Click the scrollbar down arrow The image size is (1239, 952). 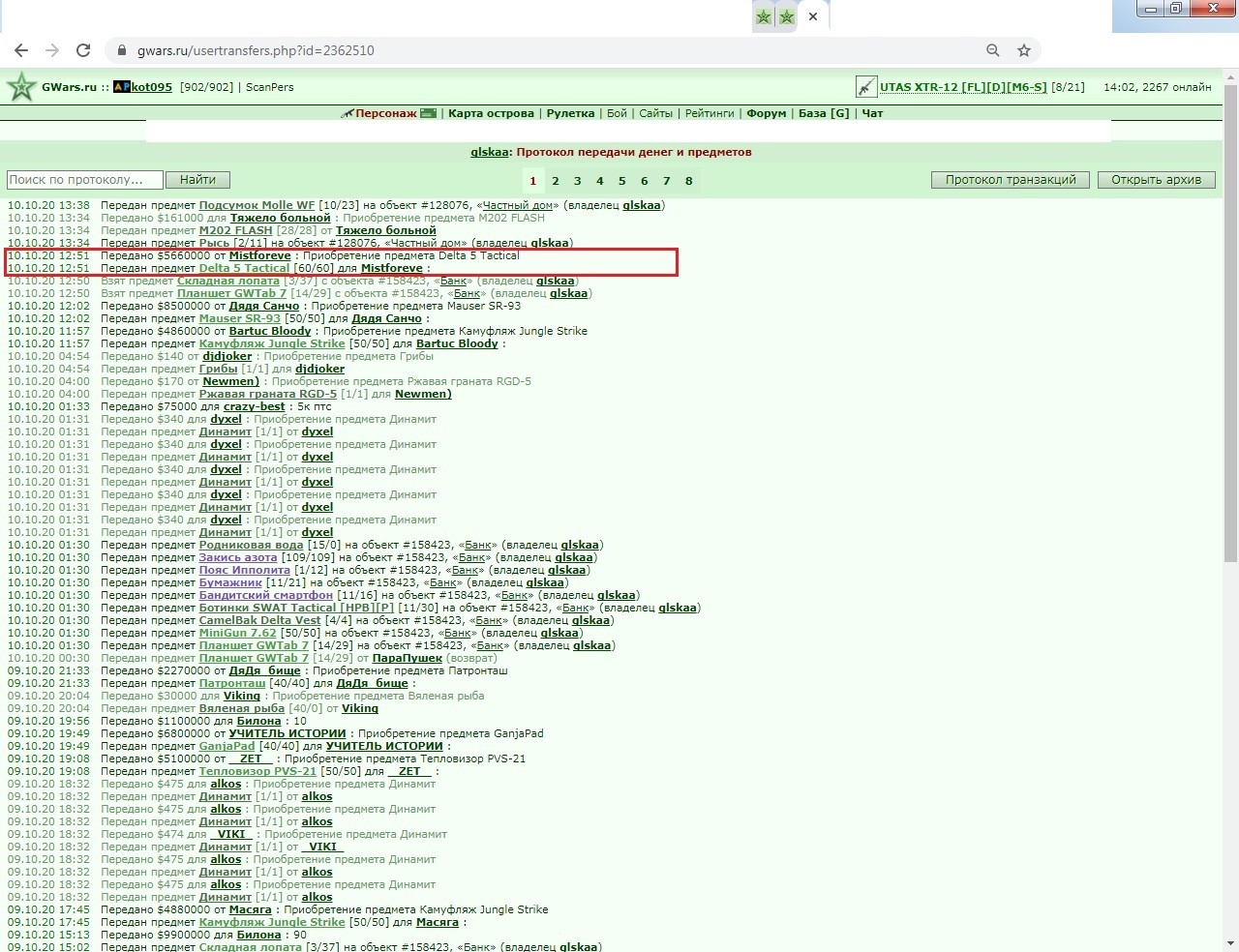(x=1230, y=943)
